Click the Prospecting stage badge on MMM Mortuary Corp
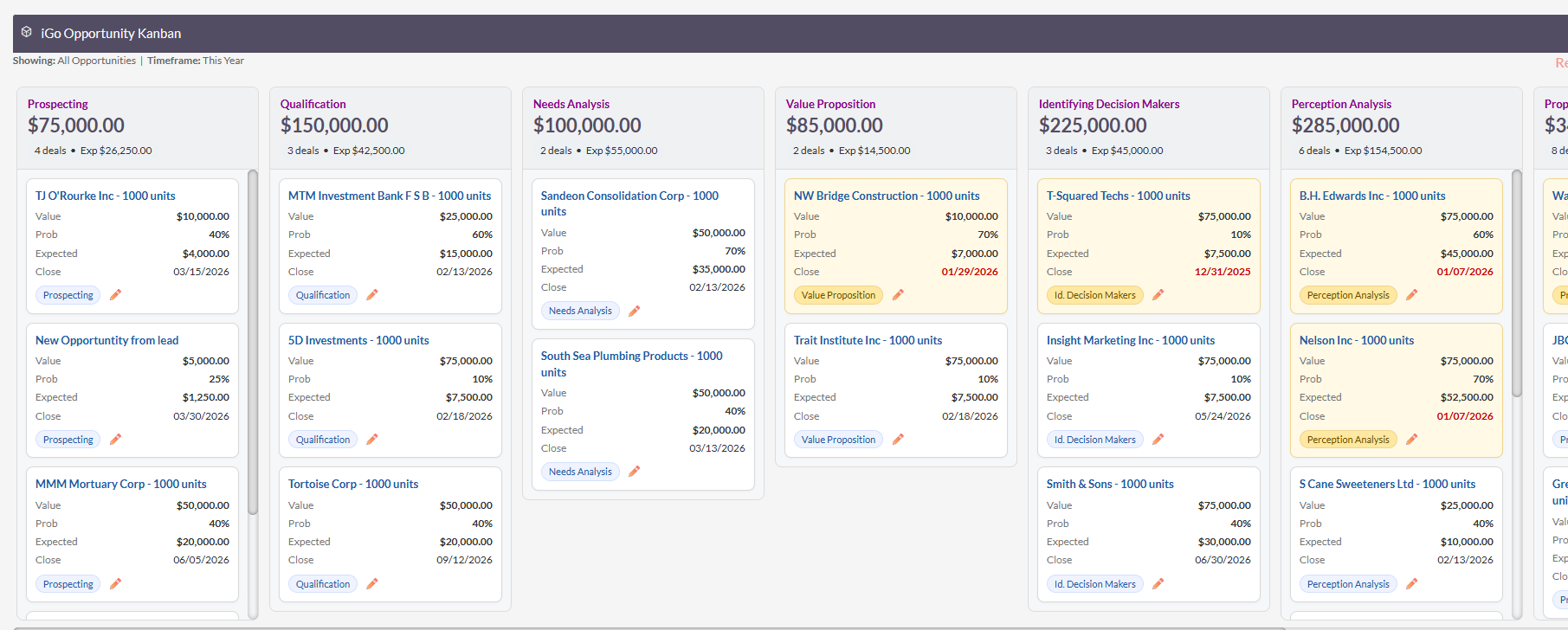This screenshot has height=630, width=1568. point(68,584)
